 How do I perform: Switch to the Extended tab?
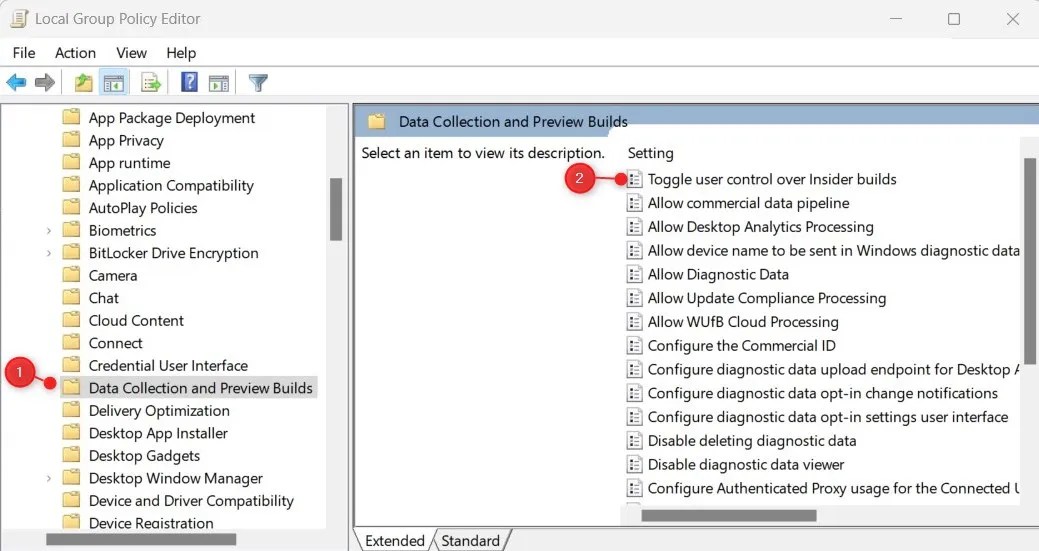tap(394, 540)
